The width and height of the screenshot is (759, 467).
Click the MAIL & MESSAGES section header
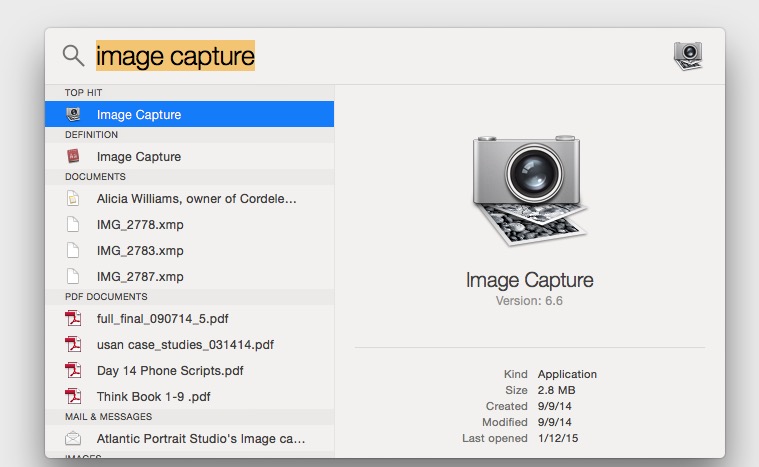click(108, 417)
